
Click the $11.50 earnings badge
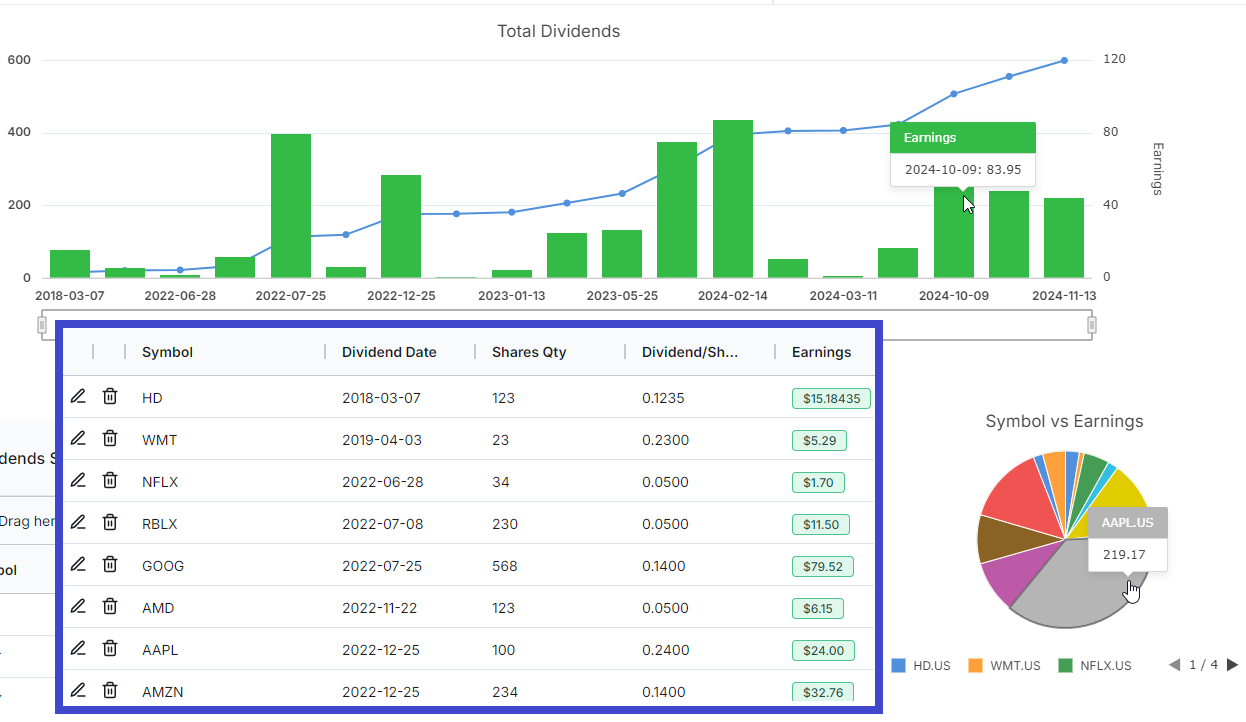[821, 524]
